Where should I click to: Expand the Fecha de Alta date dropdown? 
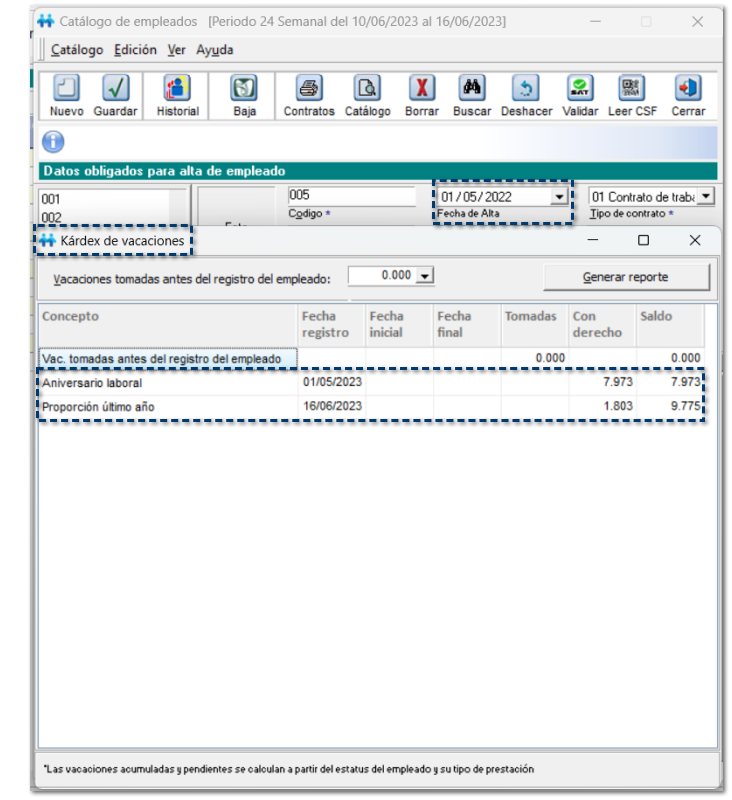pyautogui.click(x=558, y=197)
